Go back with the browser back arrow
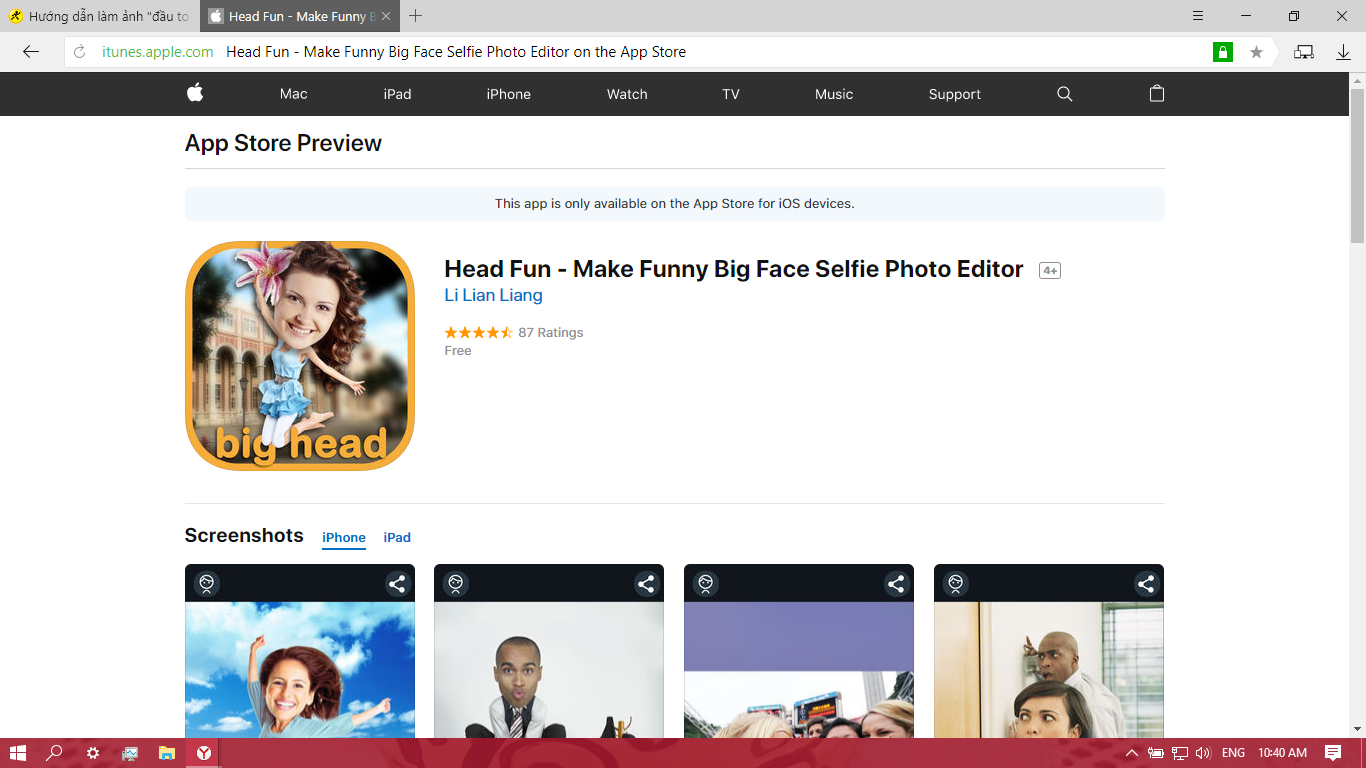The height and width of the screenshot is (768, 1366). (x=31, y=52)
